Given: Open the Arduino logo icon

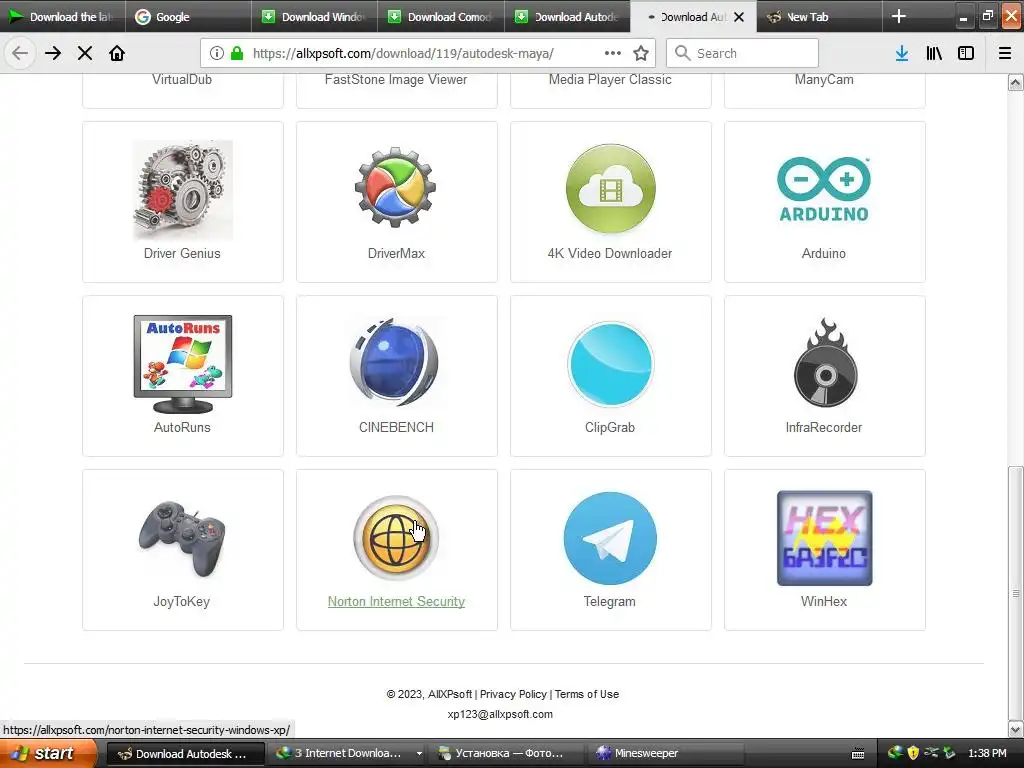Looking at the screenshot, I should click(824, 189).
